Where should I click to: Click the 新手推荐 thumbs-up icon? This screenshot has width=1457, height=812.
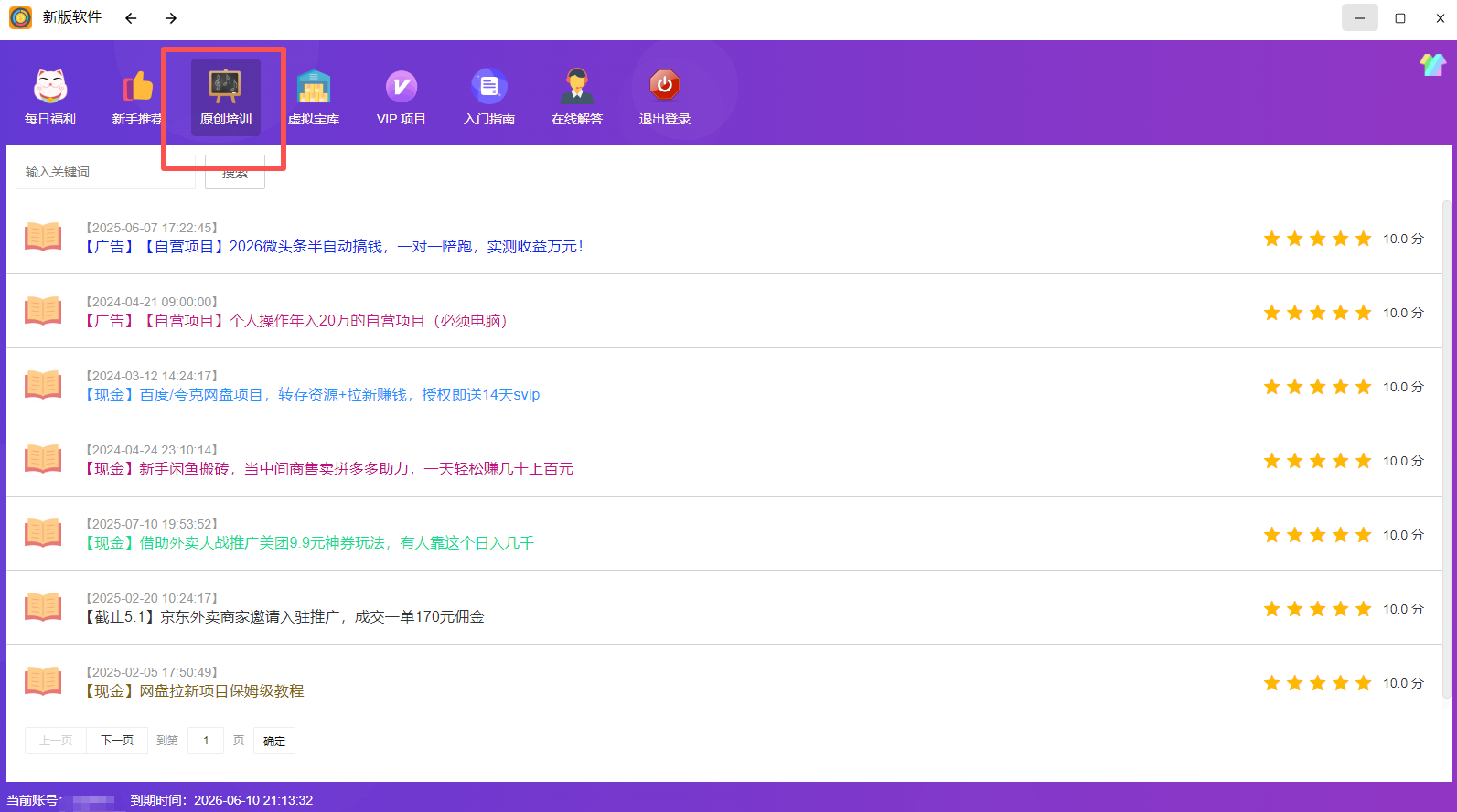pos(137,87)
